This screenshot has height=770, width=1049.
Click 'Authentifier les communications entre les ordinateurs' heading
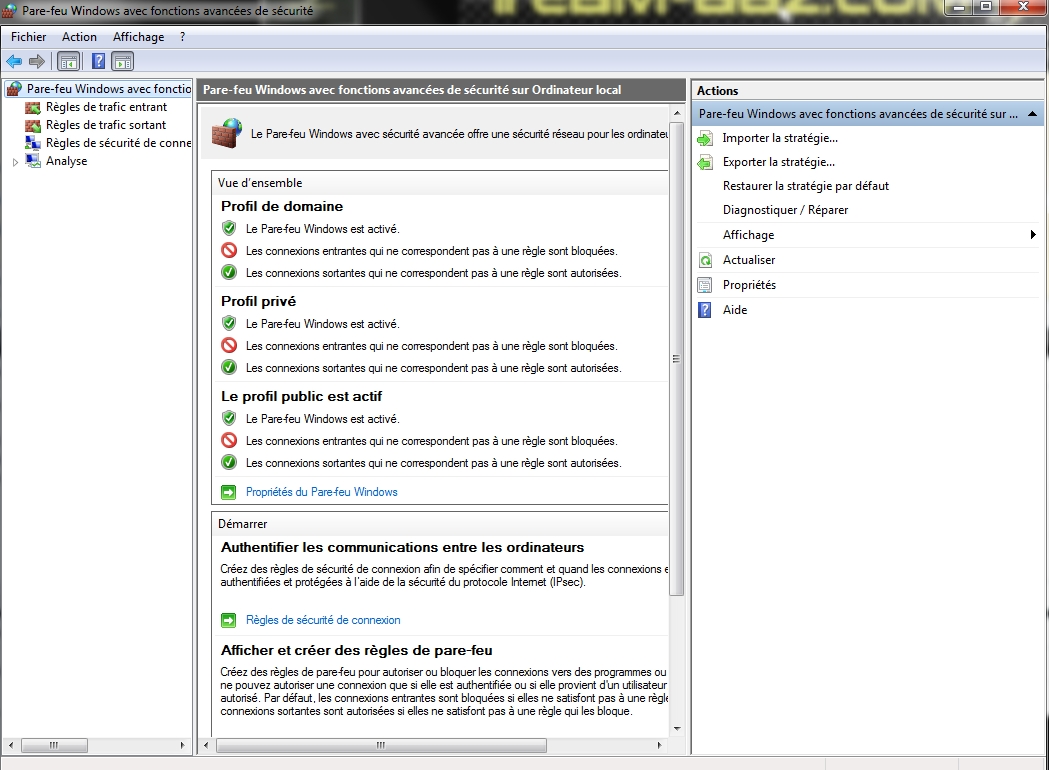click(402, 548)
